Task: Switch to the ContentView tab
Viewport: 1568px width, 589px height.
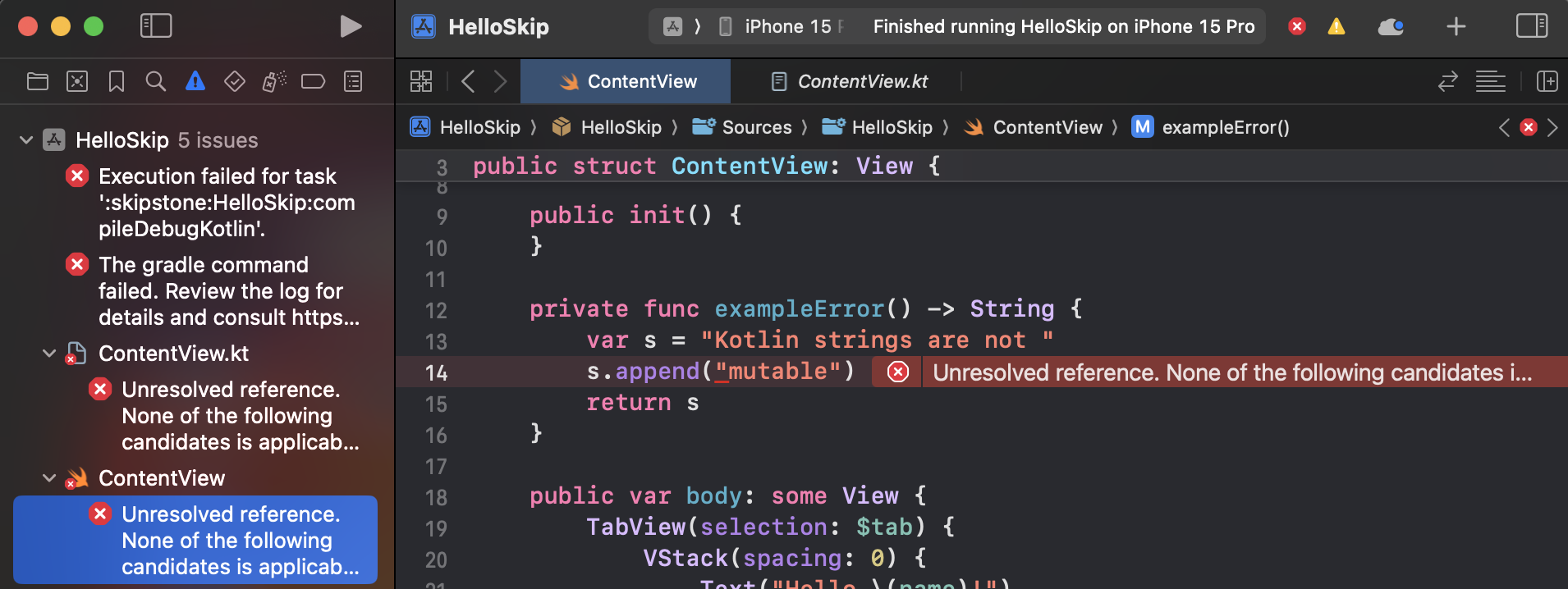Action: tap(626, 81)
